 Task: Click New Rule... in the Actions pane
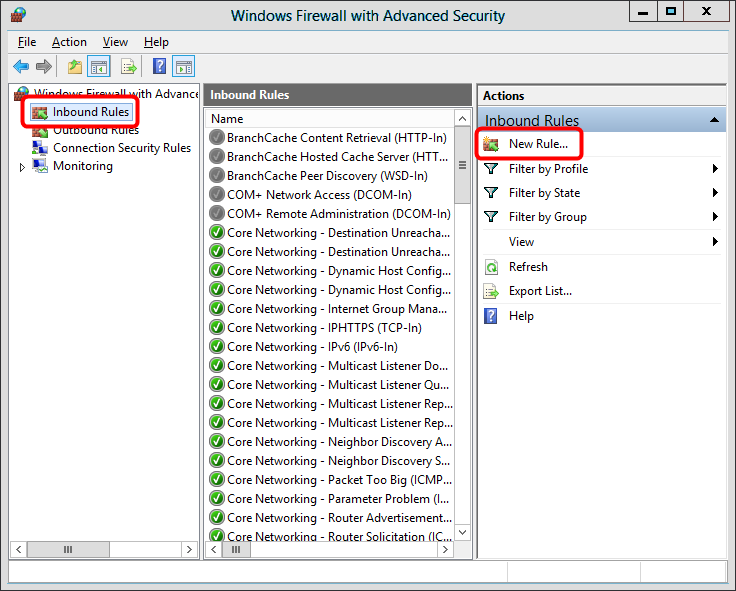[538, 144]
